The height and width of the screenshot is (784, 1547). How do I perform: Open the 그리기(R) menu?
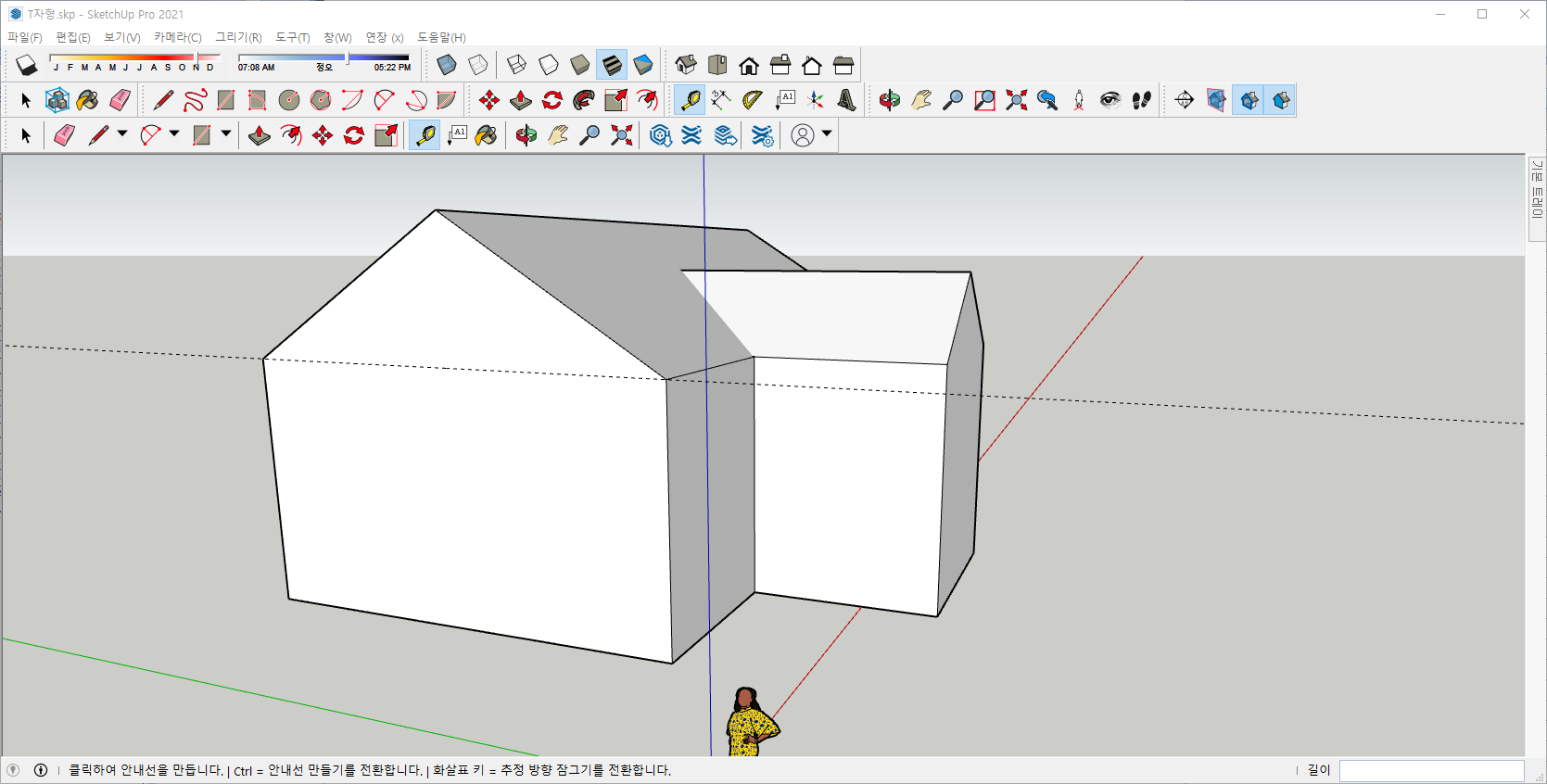pyautogui.click(x=239, y=37)
